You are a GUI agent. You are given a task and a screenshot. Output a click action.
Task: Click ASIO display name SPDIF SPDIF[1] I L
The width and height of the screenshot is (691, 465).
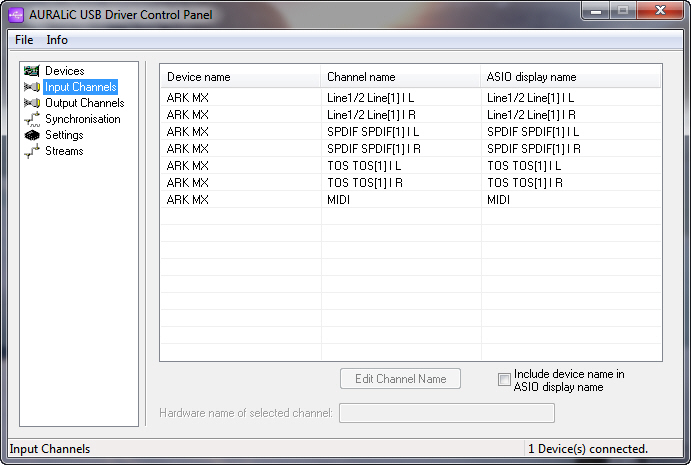coord(533,132)
